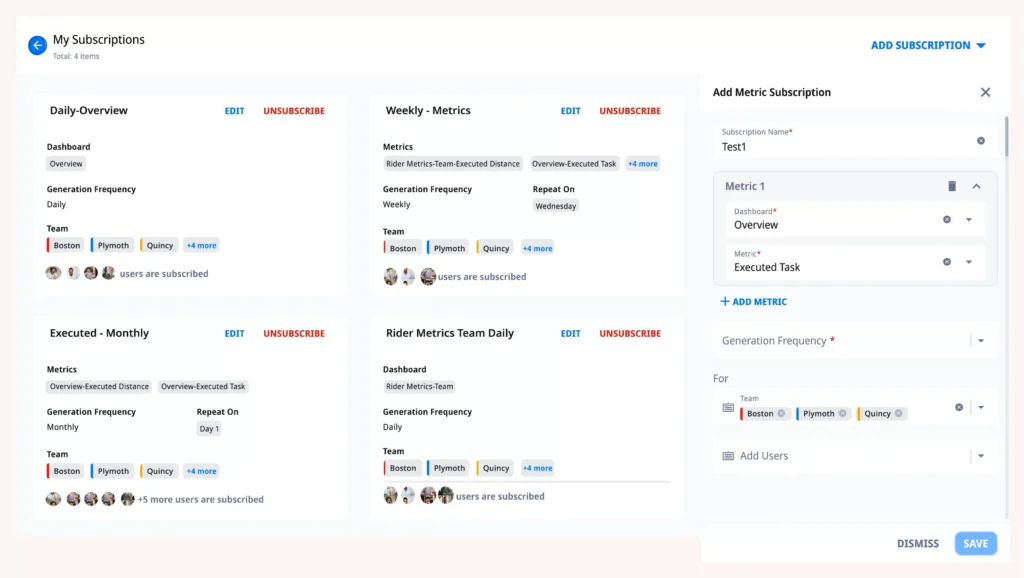This screenshot has width=1024, height=578.
Task: Unsubscribe from Weekly - Metrics
Action: tap(630, 111)
